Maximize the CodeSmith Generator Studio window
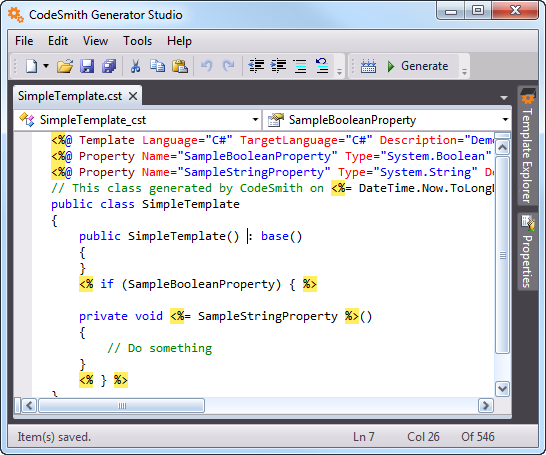Viewport: 546px width, 455px height. pyautogui.click(x=478, y=11)
